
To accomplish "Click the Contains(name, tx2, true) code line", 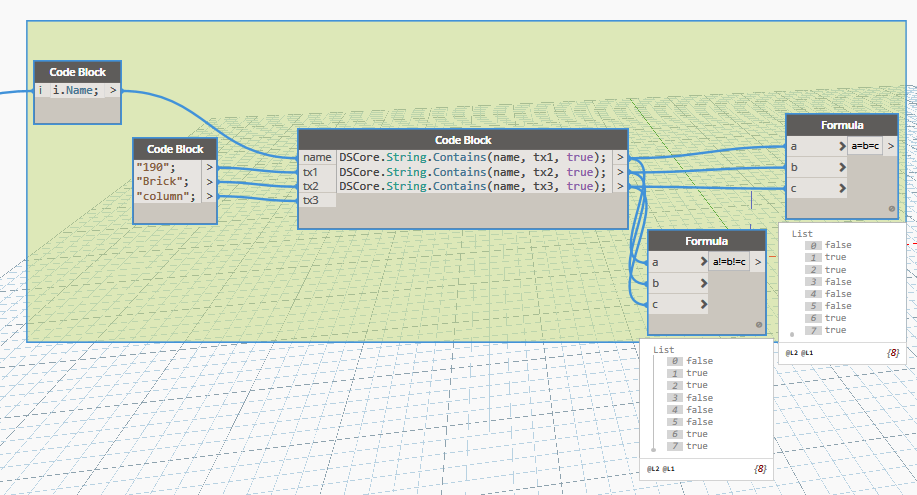I will pyautogui.click(x=473, y=172).
